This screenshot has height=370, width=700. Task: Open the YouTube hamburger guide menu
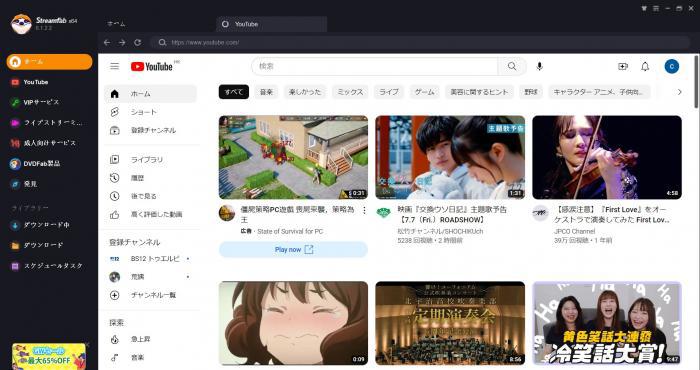tap(115, 67)
